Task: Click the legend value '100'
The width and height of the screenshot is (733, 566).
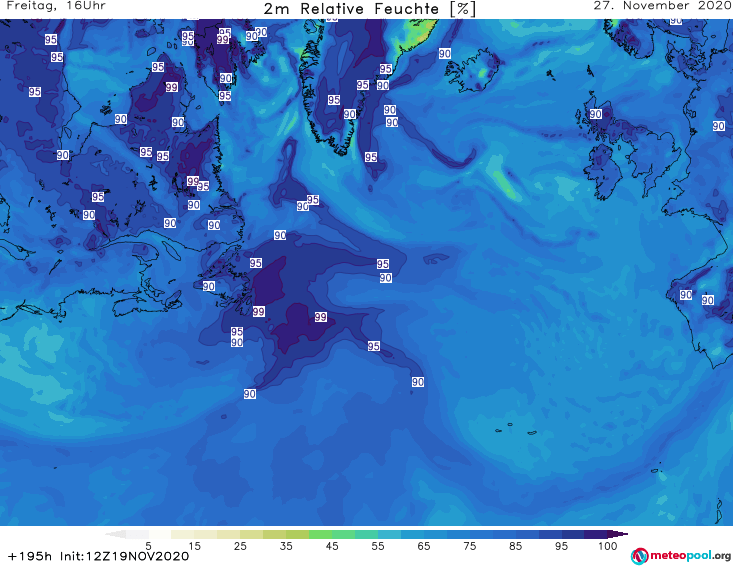Action: pyautogui.click(x=608, y=545)
